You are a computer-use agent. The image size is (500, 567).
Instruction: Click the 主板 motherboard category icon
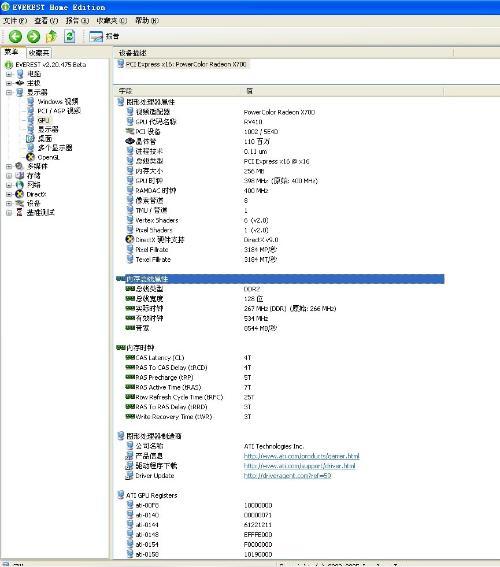tap(20, 83)
